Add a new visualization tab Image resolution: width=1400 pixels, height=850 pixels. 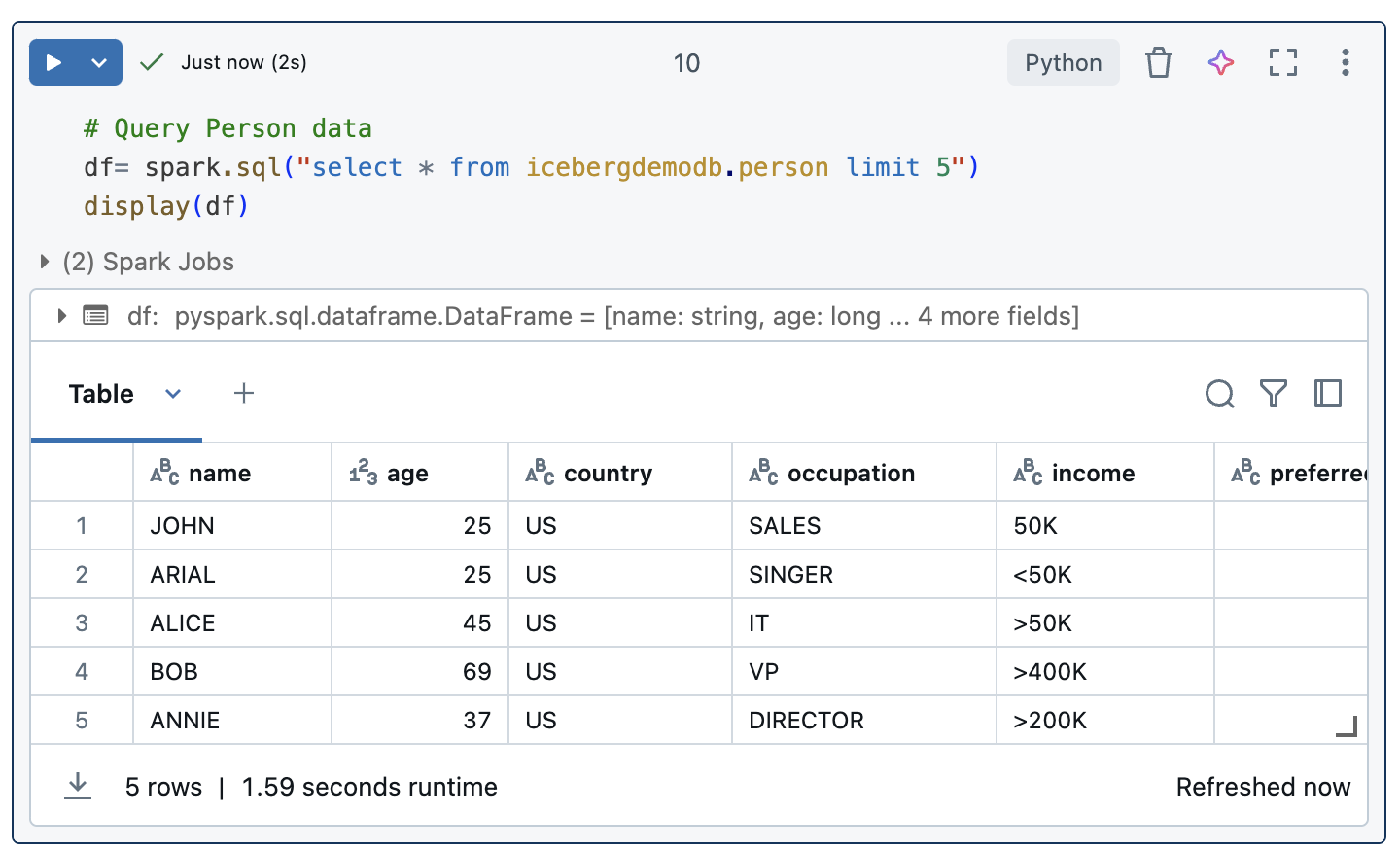click(x=244, y=394)
